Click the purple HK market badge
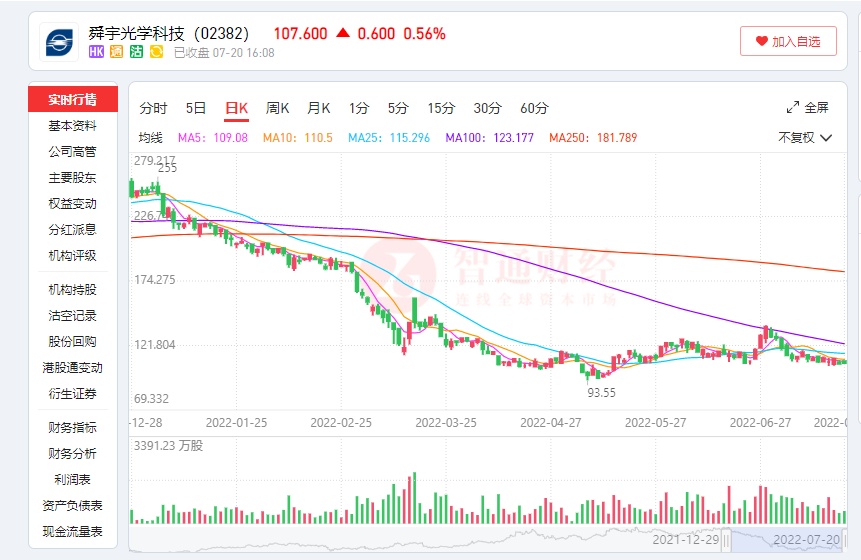This screenshot has width=861, height=560. tap(97, 52)
